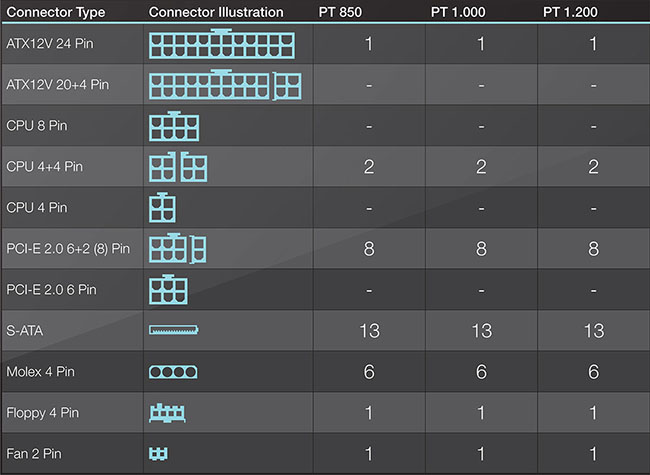Select the Fan 2 Pin connector icon
Image resolution: width=650 pixels, height=475 pixels.
(158, 453)
